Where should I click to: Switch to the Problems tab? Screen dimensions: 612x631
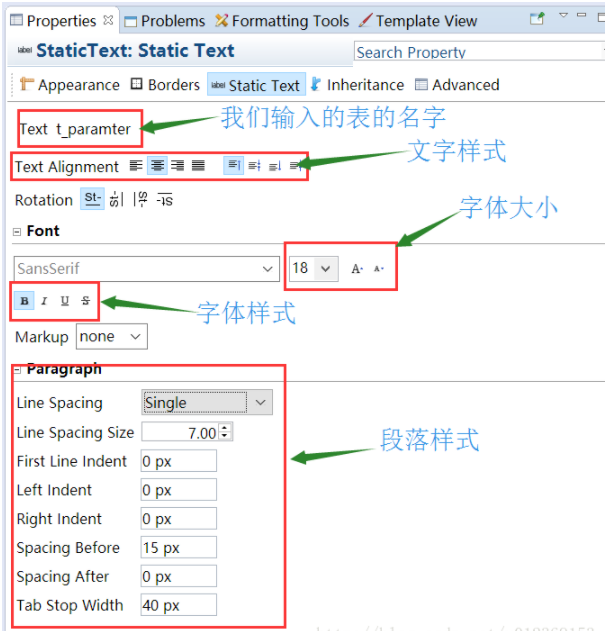point(165,21)
